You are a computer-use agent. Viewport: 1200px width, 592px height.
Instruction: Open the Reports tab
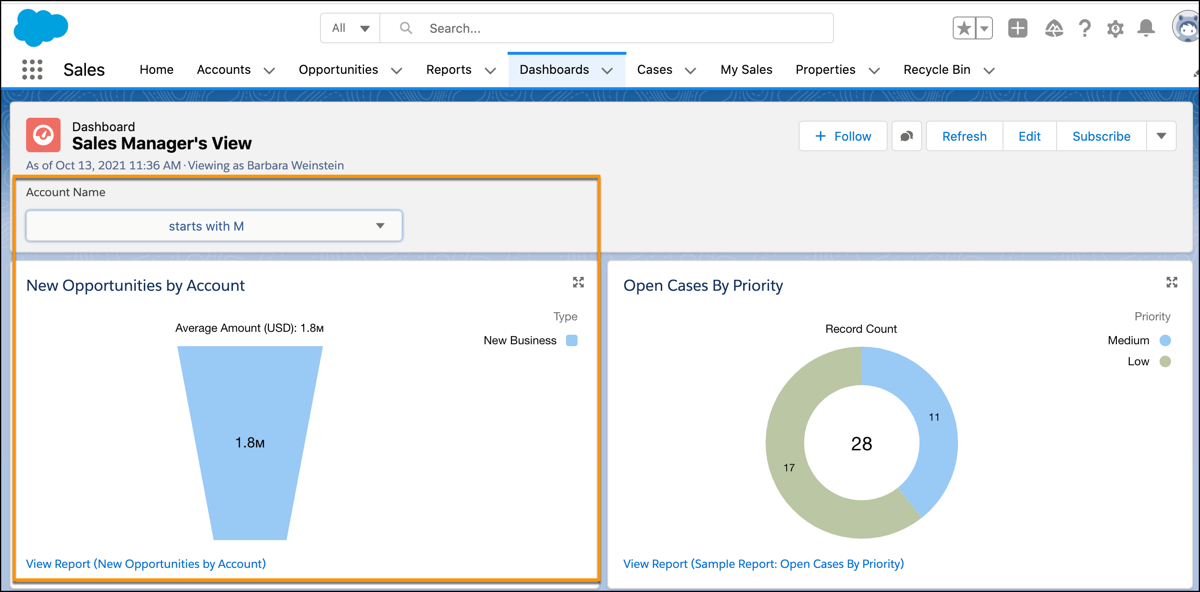[x=449, y=70]
